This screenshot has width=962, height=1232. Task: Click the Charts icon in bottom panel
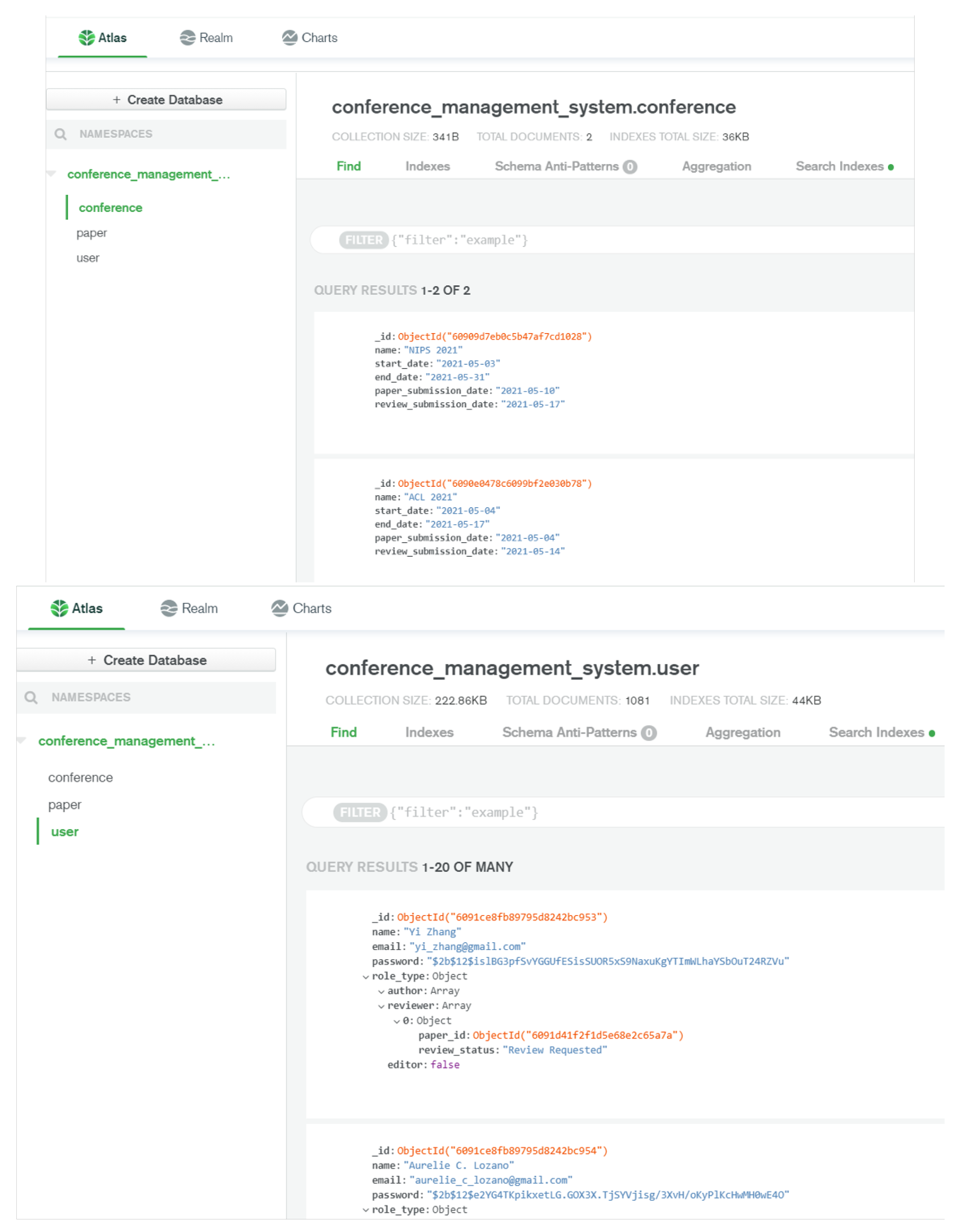click(280, 608)
